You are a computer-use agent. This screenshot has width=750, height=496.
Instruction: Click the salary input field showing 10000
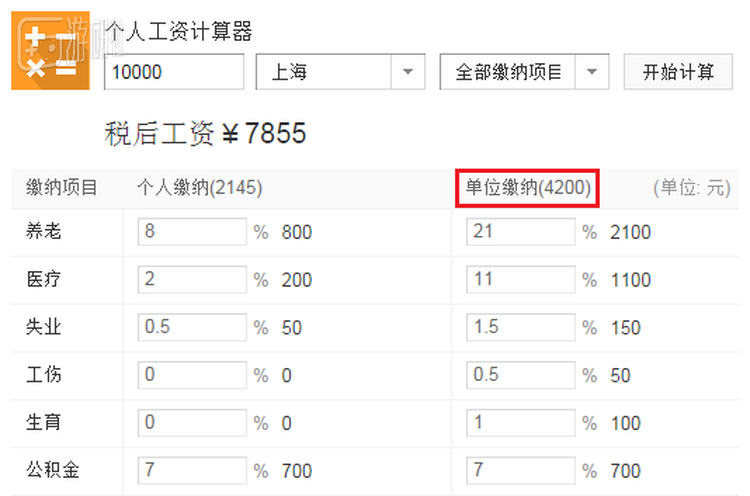(x=173, y=72)
